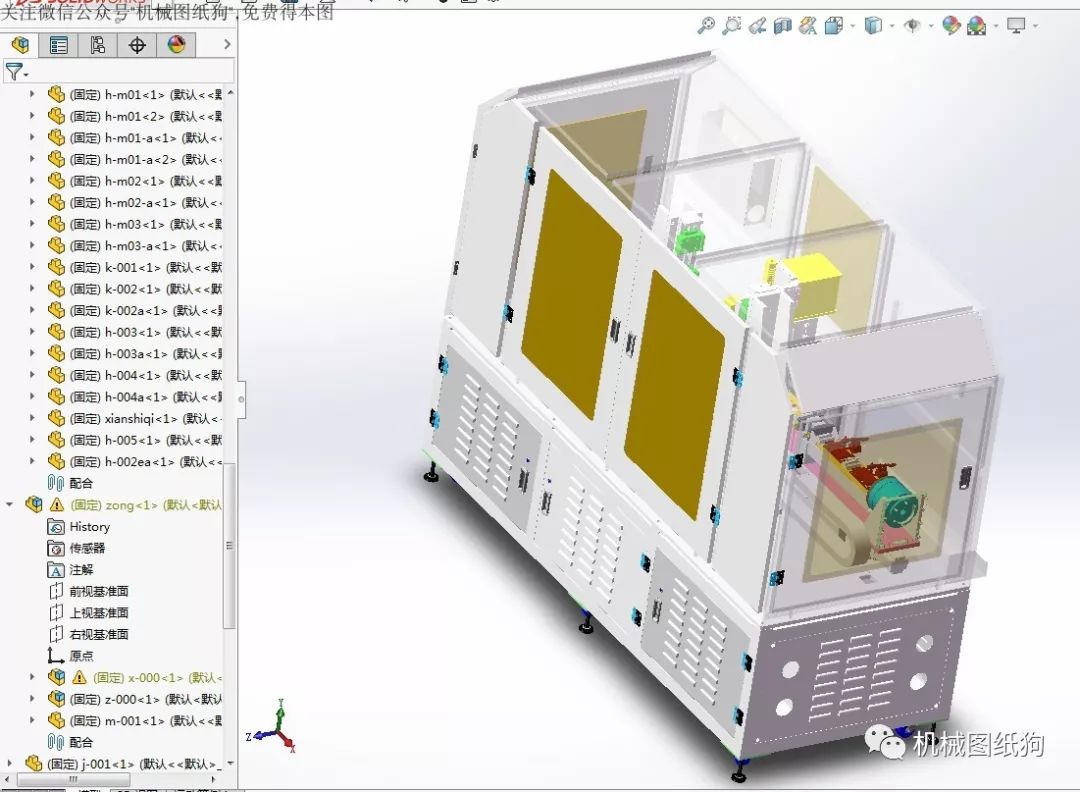Click the Display Style icon

873,26
